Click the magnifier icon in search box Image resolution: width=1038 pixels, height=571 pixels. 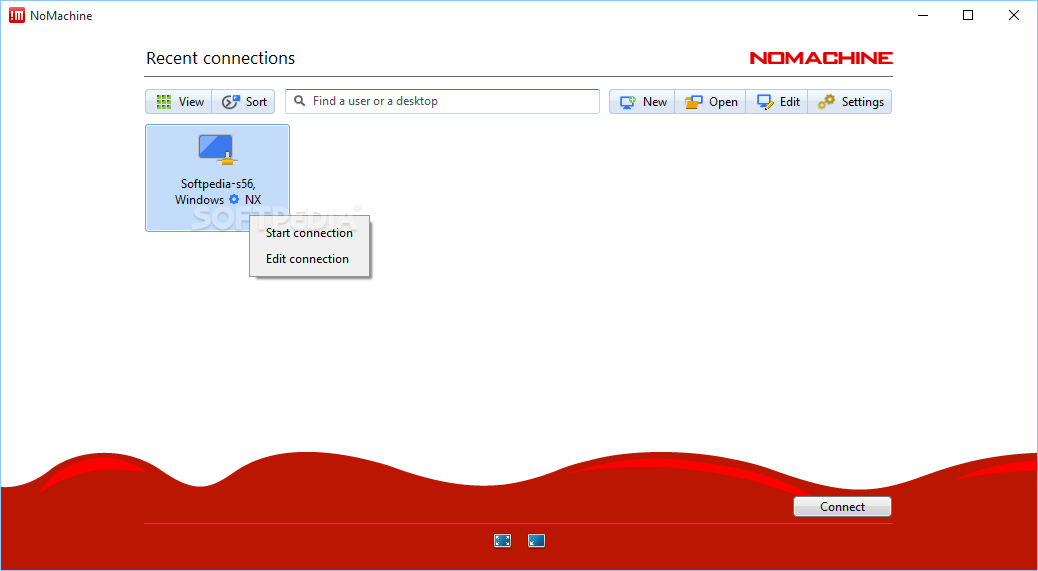[300, 101]
